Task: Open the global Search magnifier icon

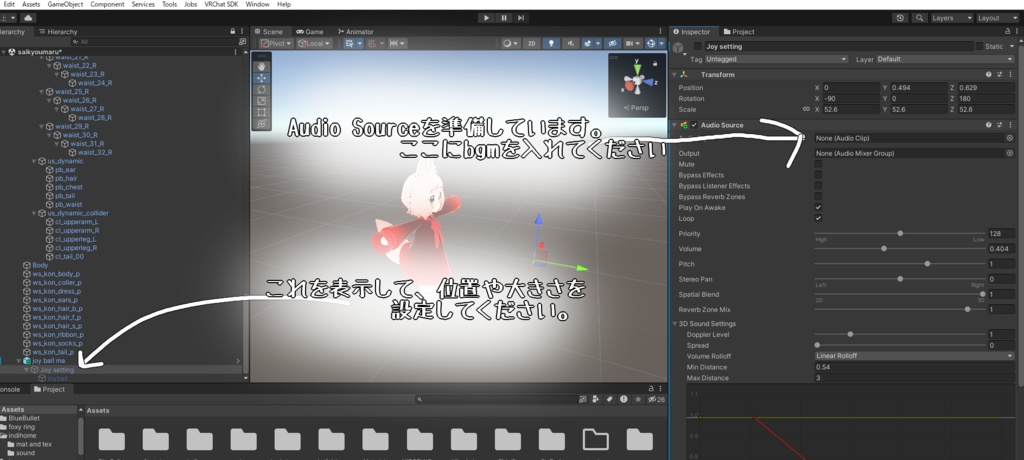Action: click(920, 18)
